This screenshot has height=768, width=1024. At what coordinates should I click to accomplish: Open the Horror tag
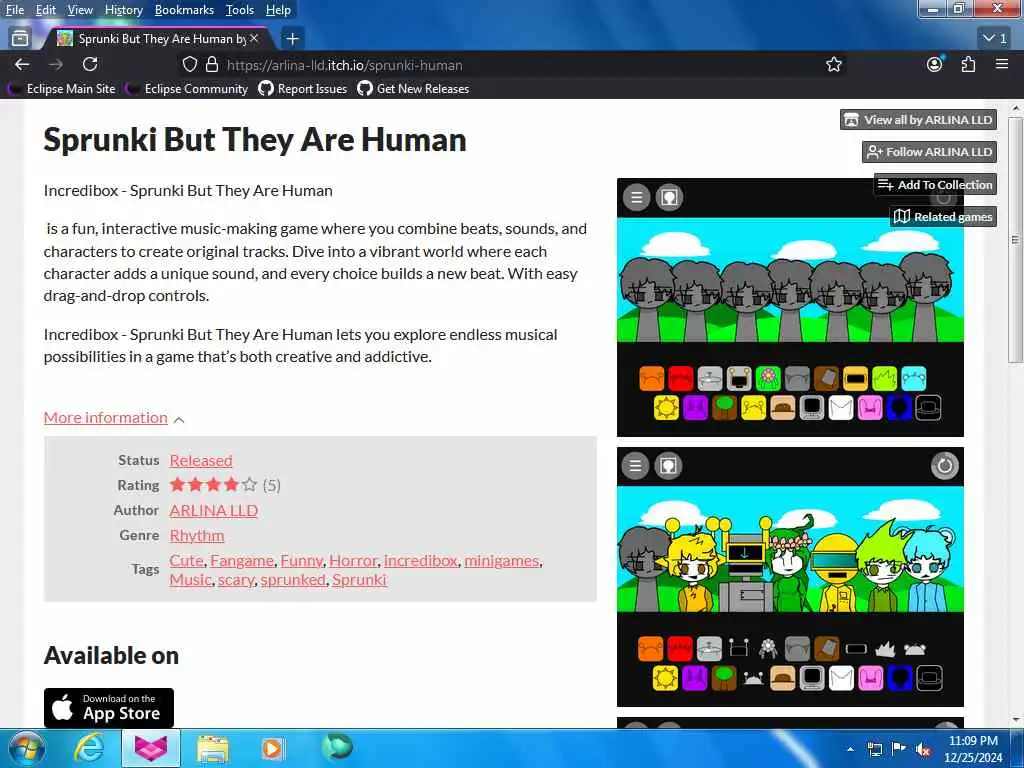point(353,560)
